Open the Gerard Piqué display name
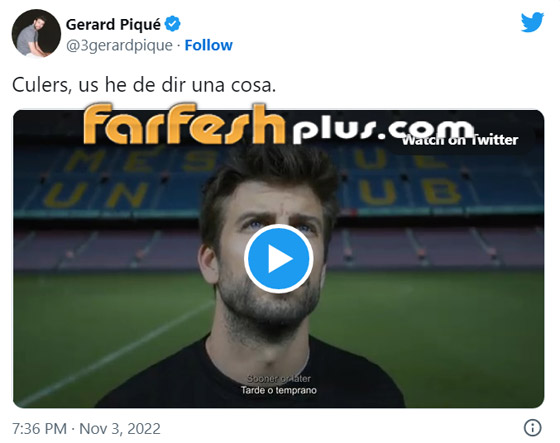Screen dimensions: 560x443 [114, 24]
